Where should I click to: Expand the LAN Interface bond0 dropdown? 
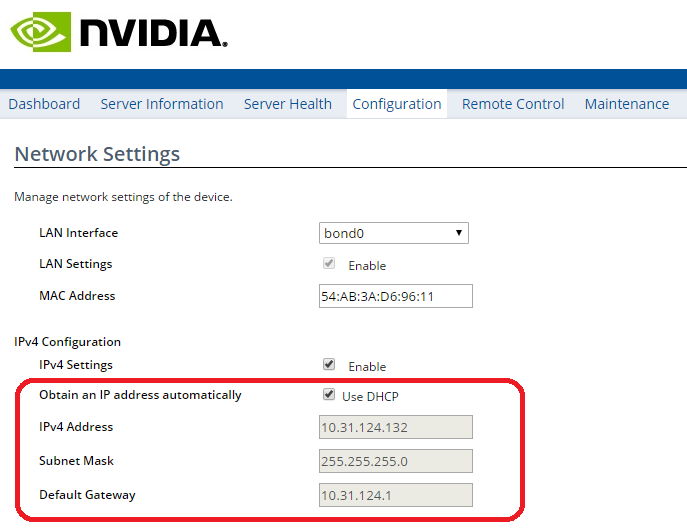tap(394, 233)
